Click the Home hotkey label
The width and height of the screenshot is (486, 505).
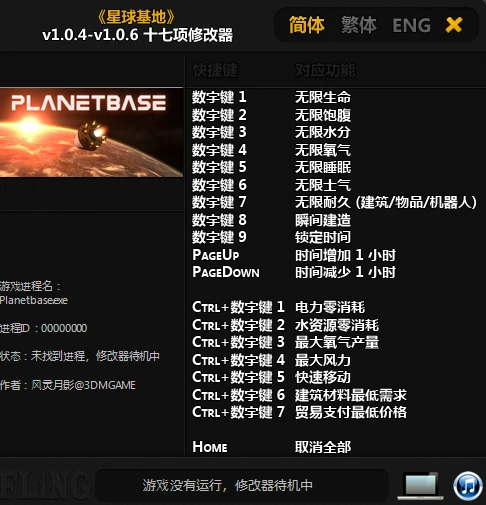[210, 447]
